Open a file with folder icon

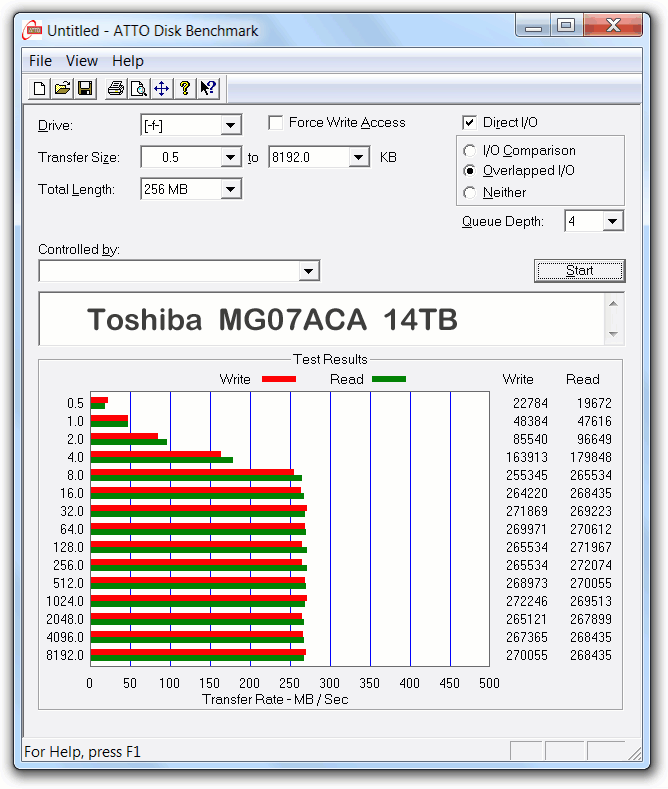point(62,89)
